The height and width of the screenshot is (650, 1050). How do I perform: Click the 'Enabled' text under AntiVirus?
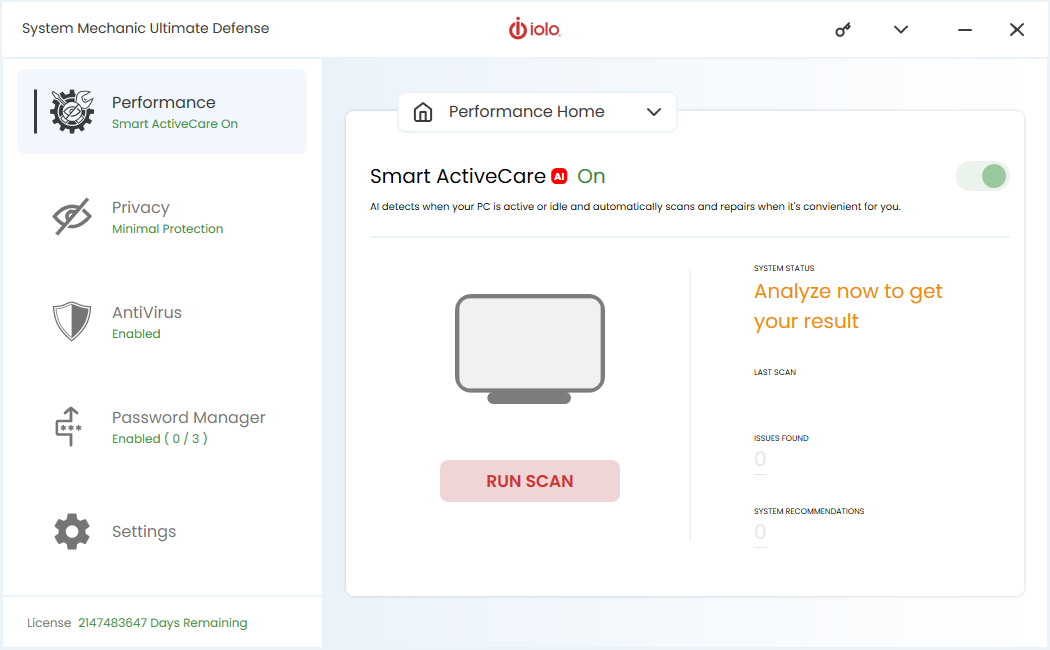pos(136,334)
